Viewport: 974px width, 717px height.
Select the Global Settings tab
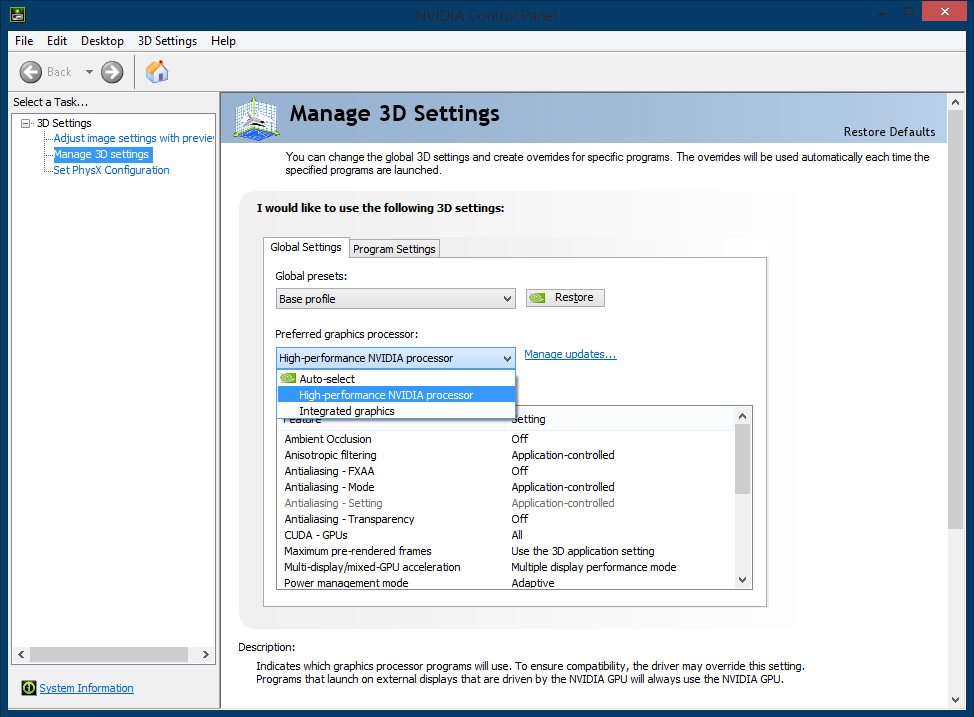[x=306, y=247]
